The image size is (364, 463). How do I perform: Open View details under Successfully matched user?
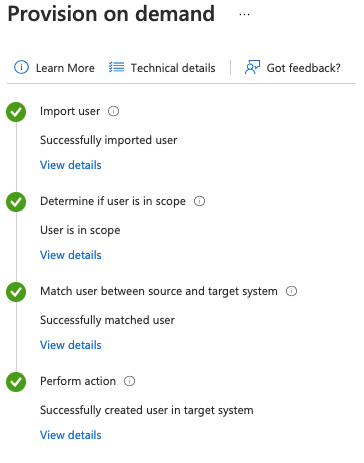(x=71, y=345)
